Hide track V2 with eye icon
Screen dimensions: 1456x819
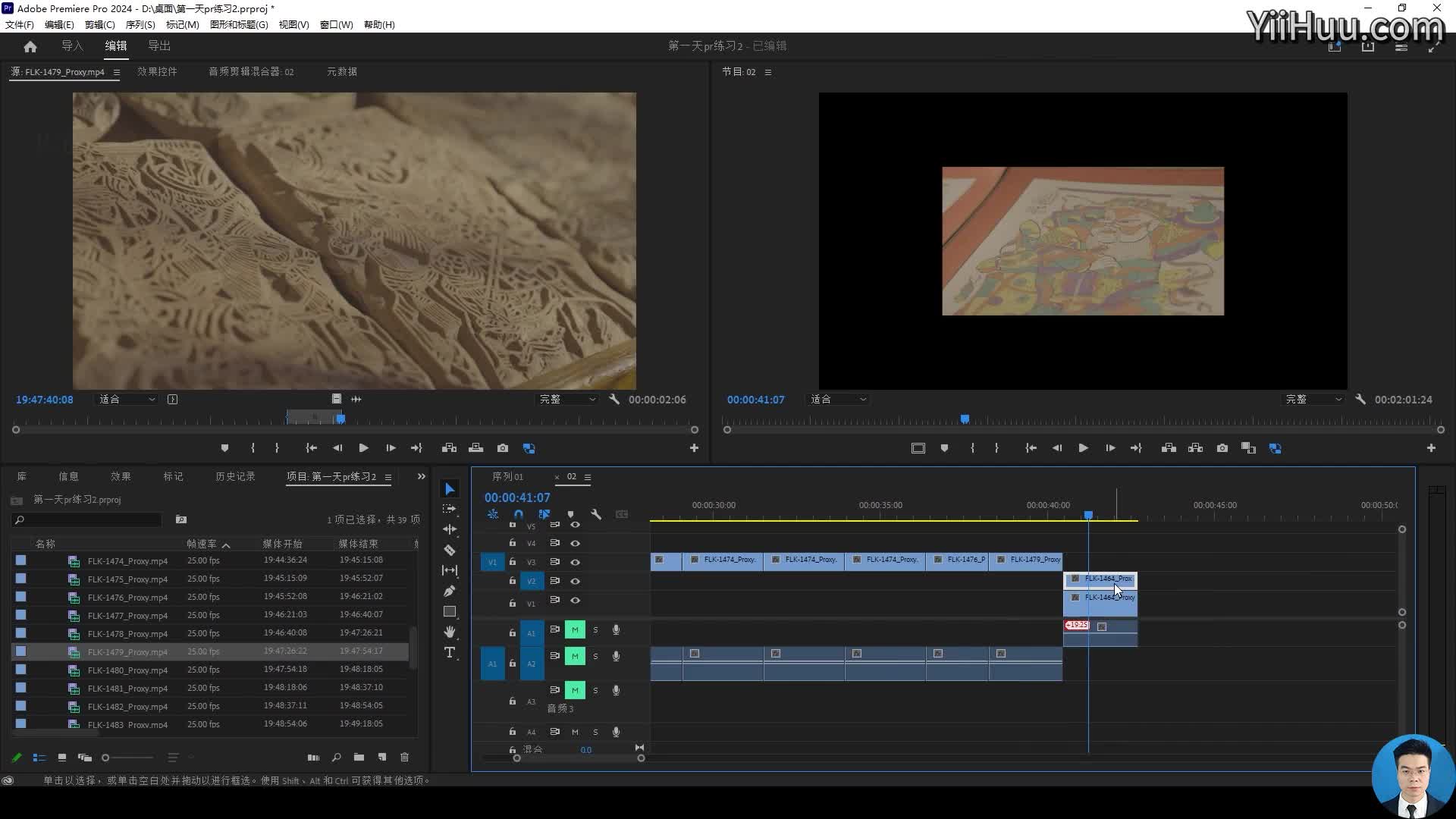click(x=575, y=581)
